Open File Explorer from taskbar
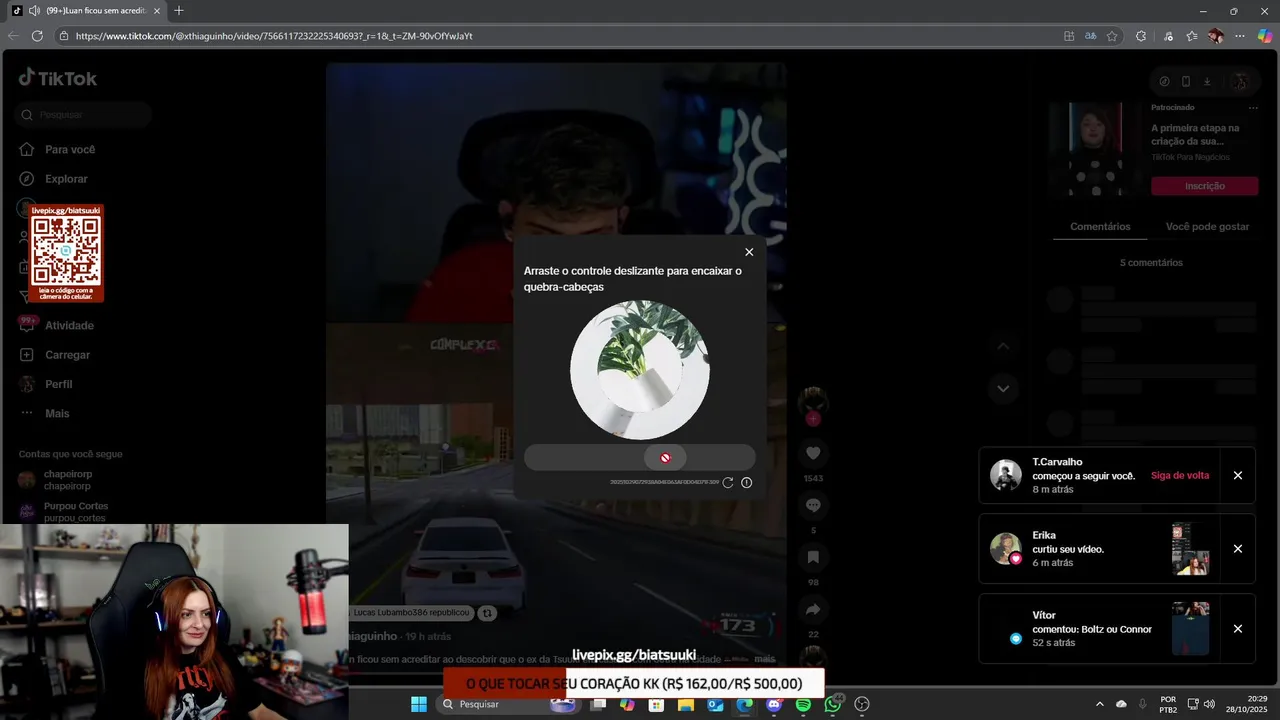The width and height of the screenshot is (1280, 720). [x=686, y=704]
